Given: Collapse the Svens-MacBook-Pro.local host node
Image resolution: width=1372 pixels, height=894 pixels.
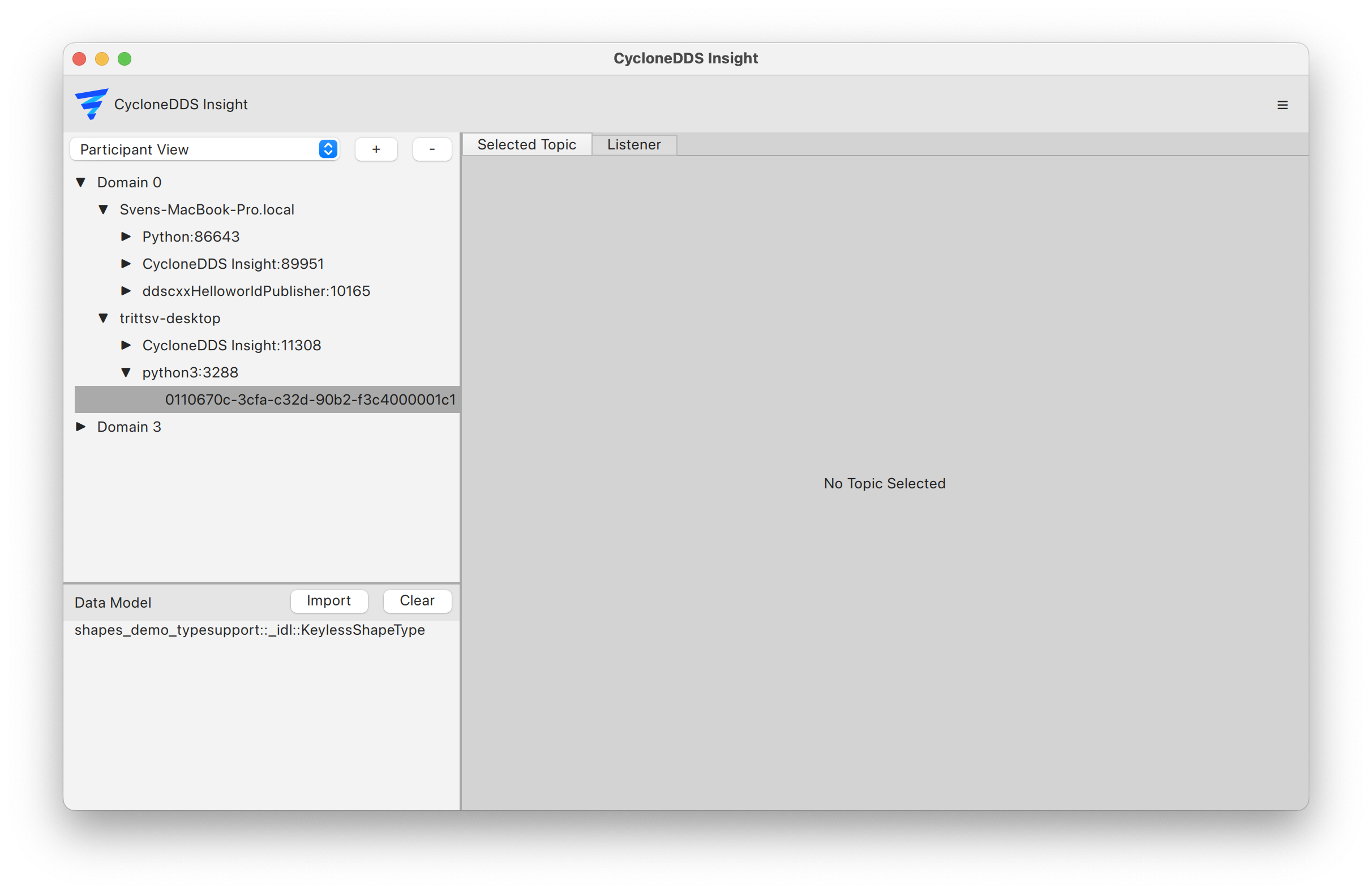Looking at the screenshot, I should click(x=104, y=210).
